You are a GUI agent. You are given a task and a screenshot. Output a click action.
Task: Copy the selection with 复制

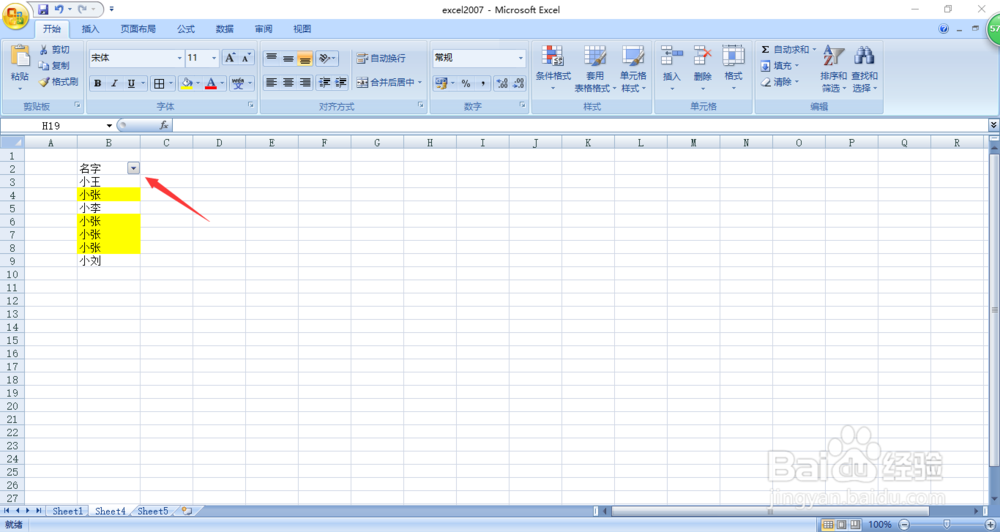[54, 66]
